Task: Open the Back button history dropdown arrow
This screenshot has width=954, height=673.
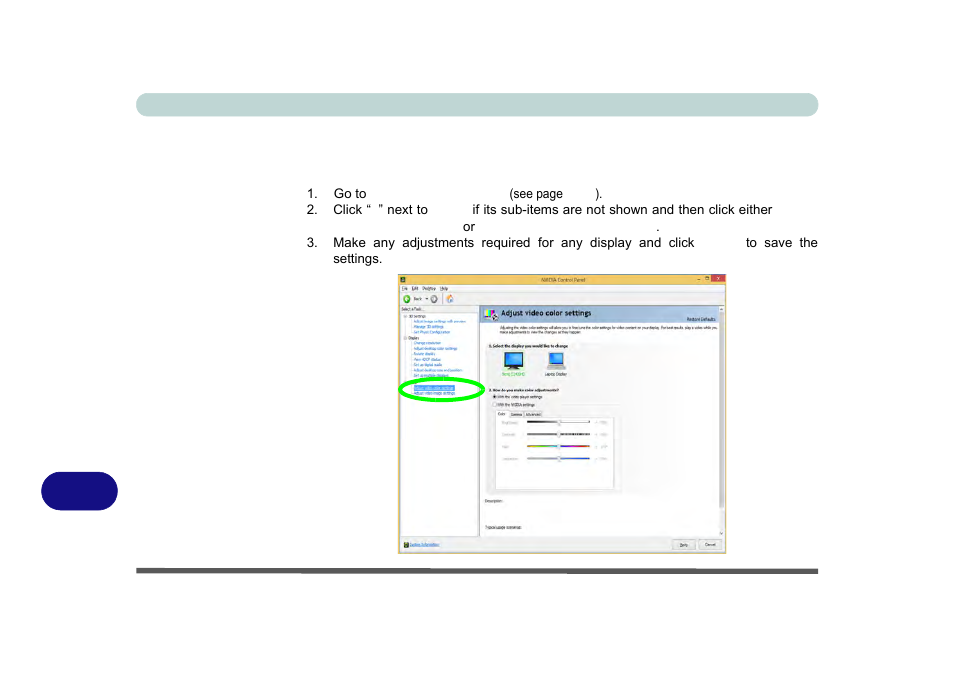Action: [426, 298]
